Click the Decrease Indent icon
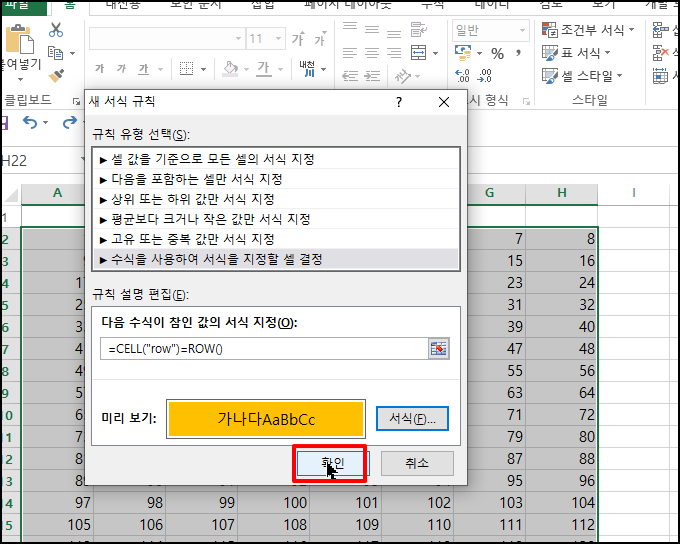Viewport: 680px width, 544px height. coord(350,76)
